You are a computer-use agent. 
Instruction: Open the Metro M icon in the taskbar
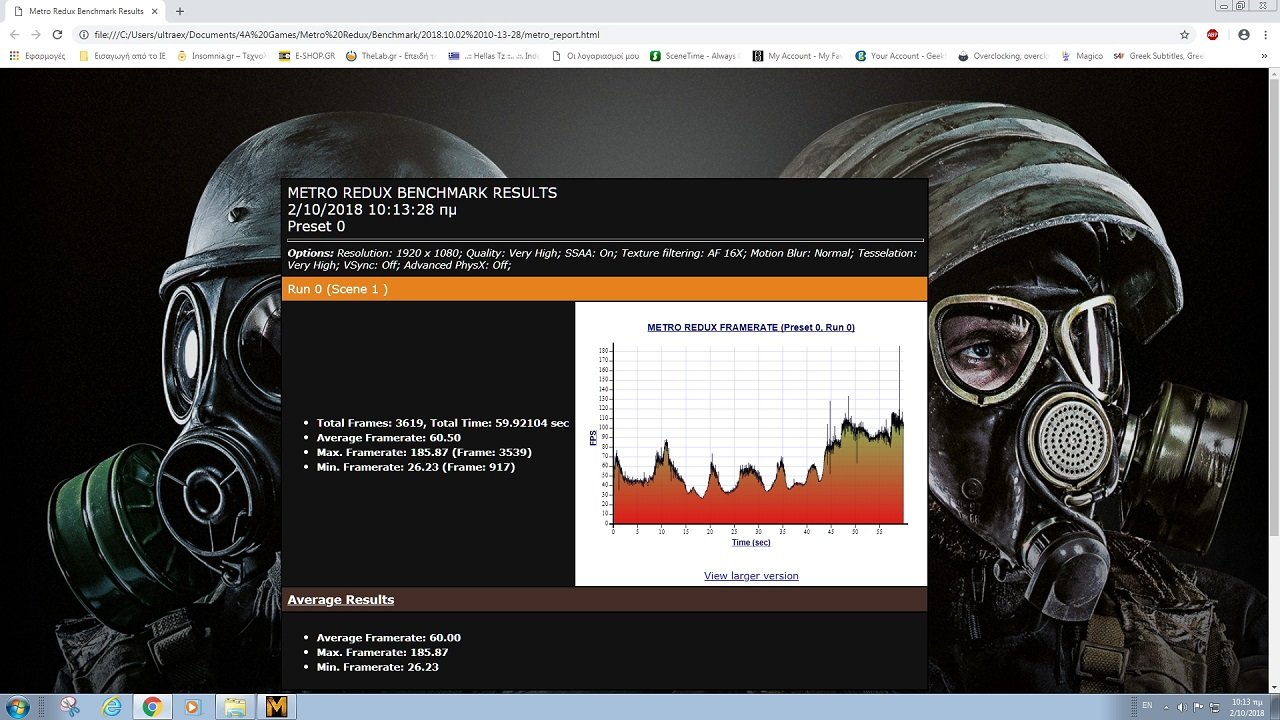(276, 707)
